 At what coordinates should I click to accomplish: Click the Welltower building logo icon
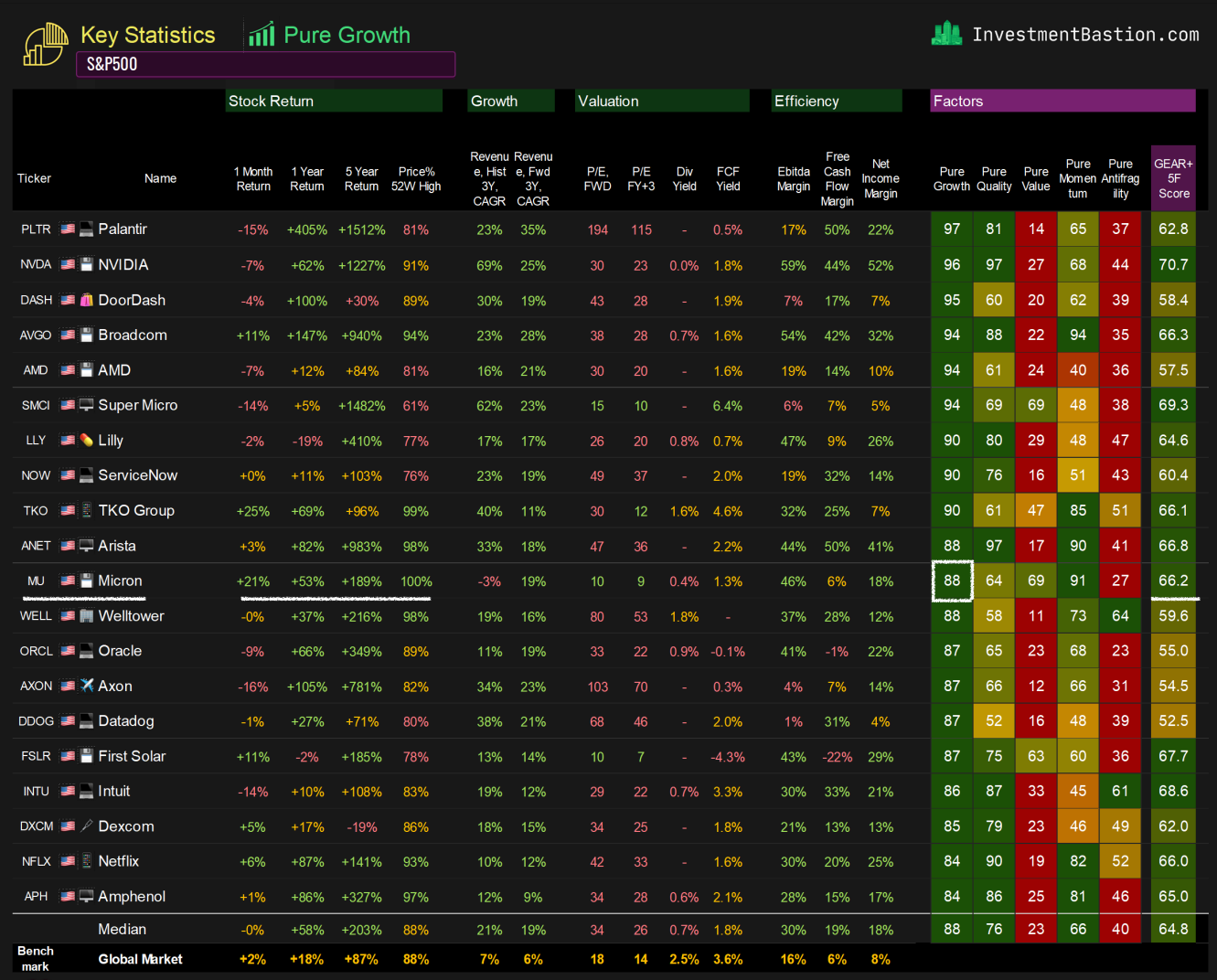coord(87,616)
